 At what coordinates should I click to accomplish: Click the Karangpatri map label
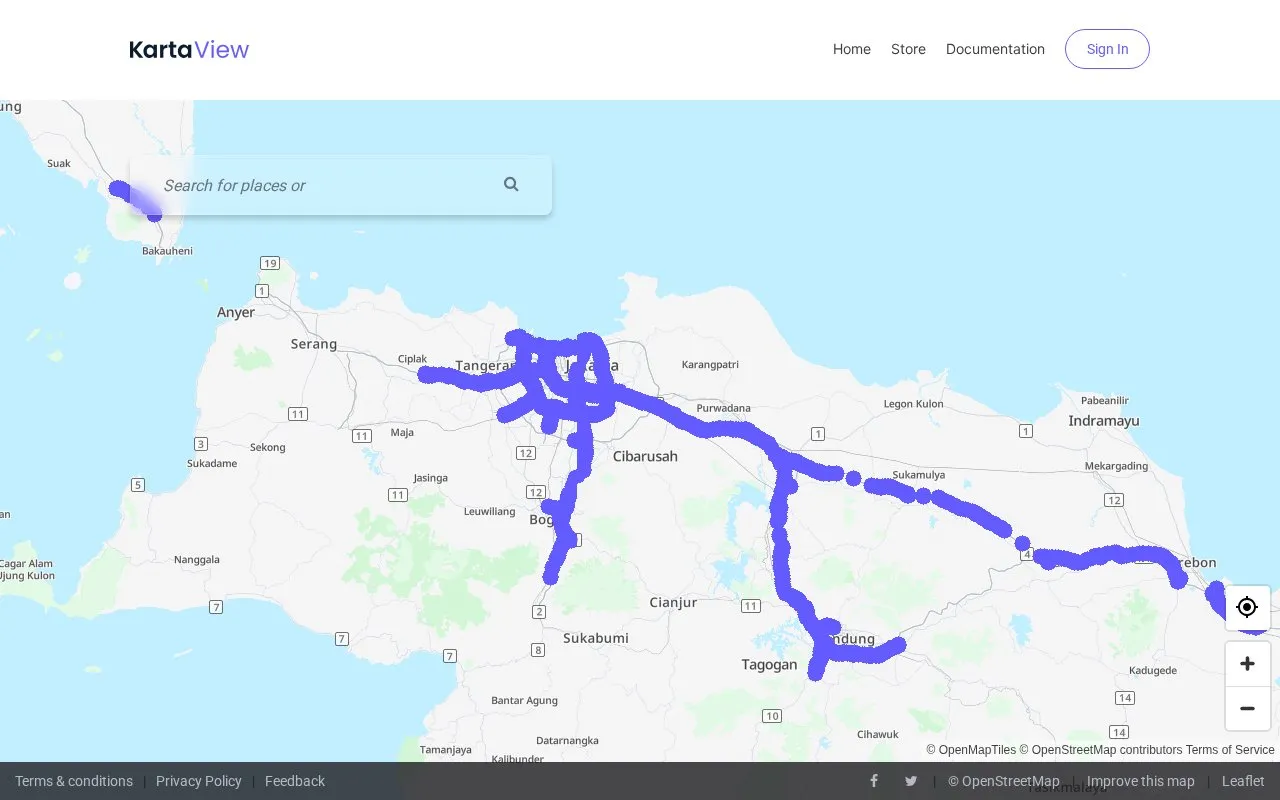click(710, 365)
